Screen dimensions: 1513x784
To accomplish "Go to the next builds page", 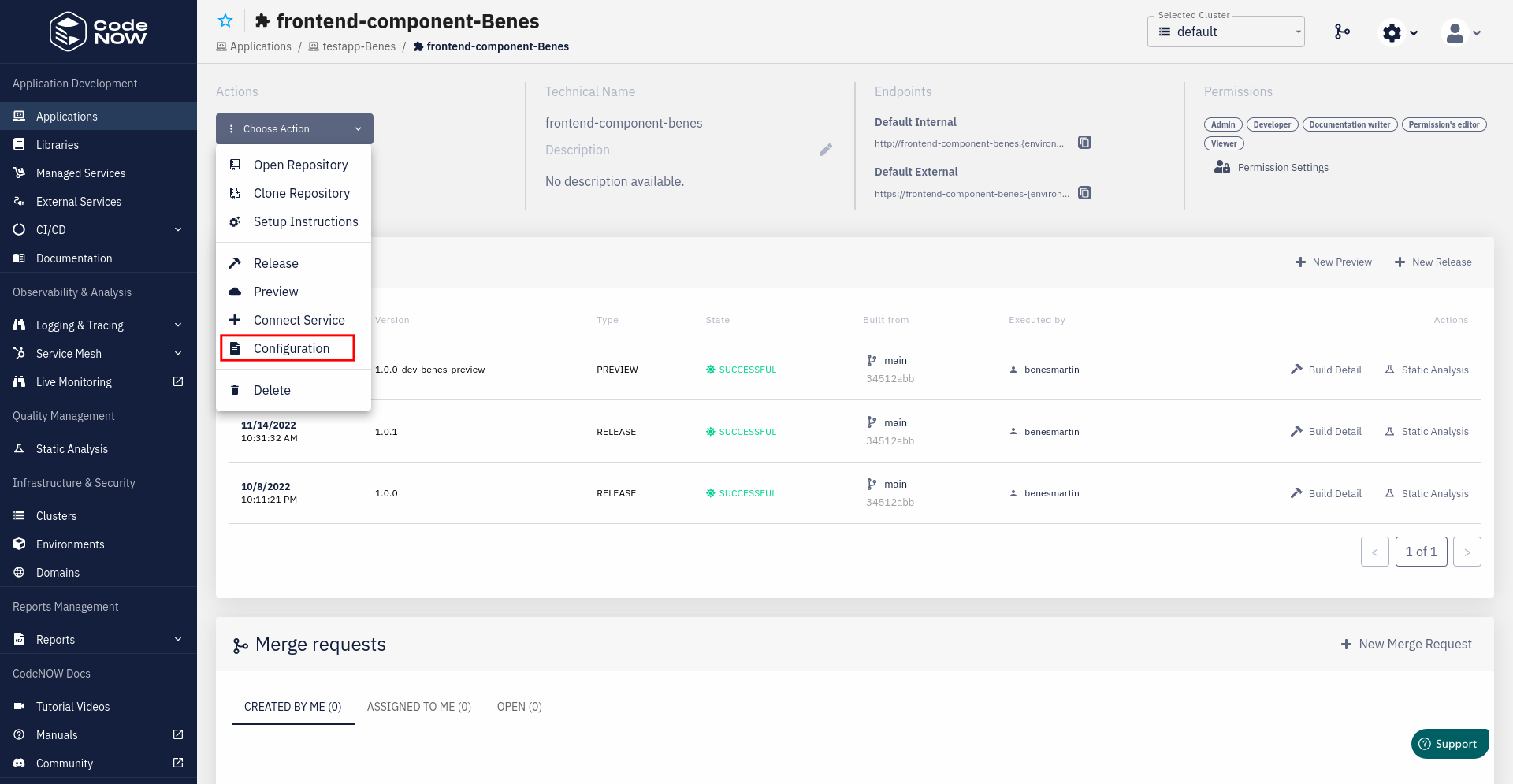I will (x=1467, y=552).
